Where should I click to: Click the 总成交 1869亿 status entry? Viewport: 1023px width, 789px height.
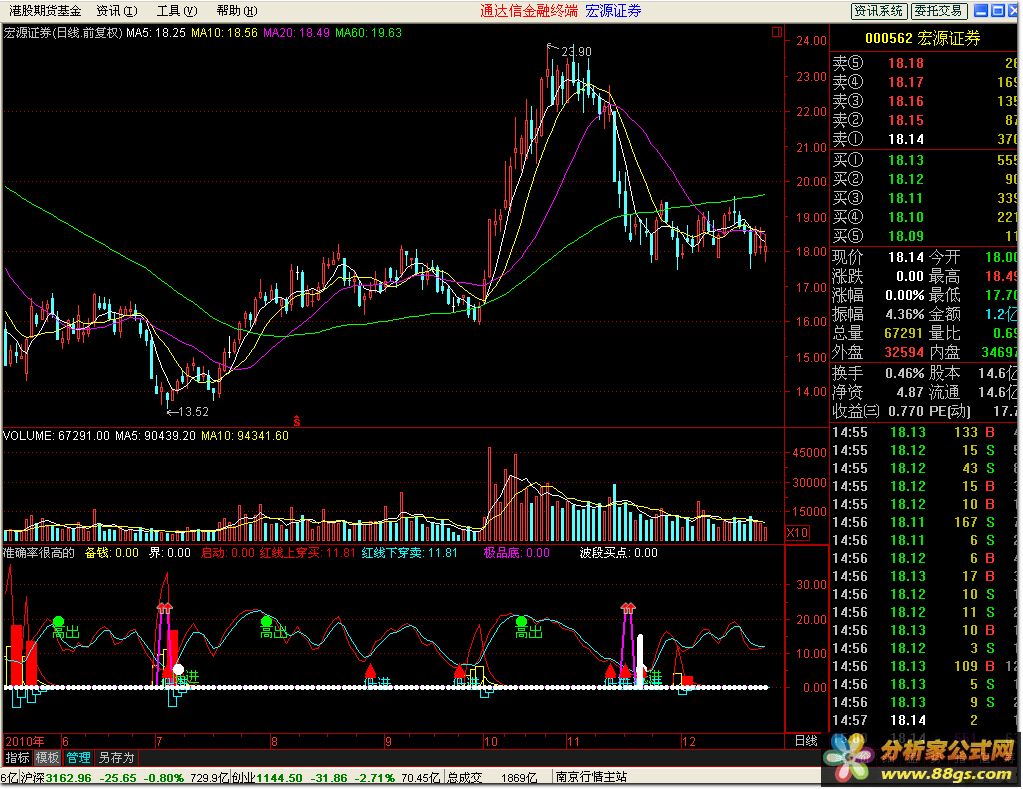[x=492, y=778]
